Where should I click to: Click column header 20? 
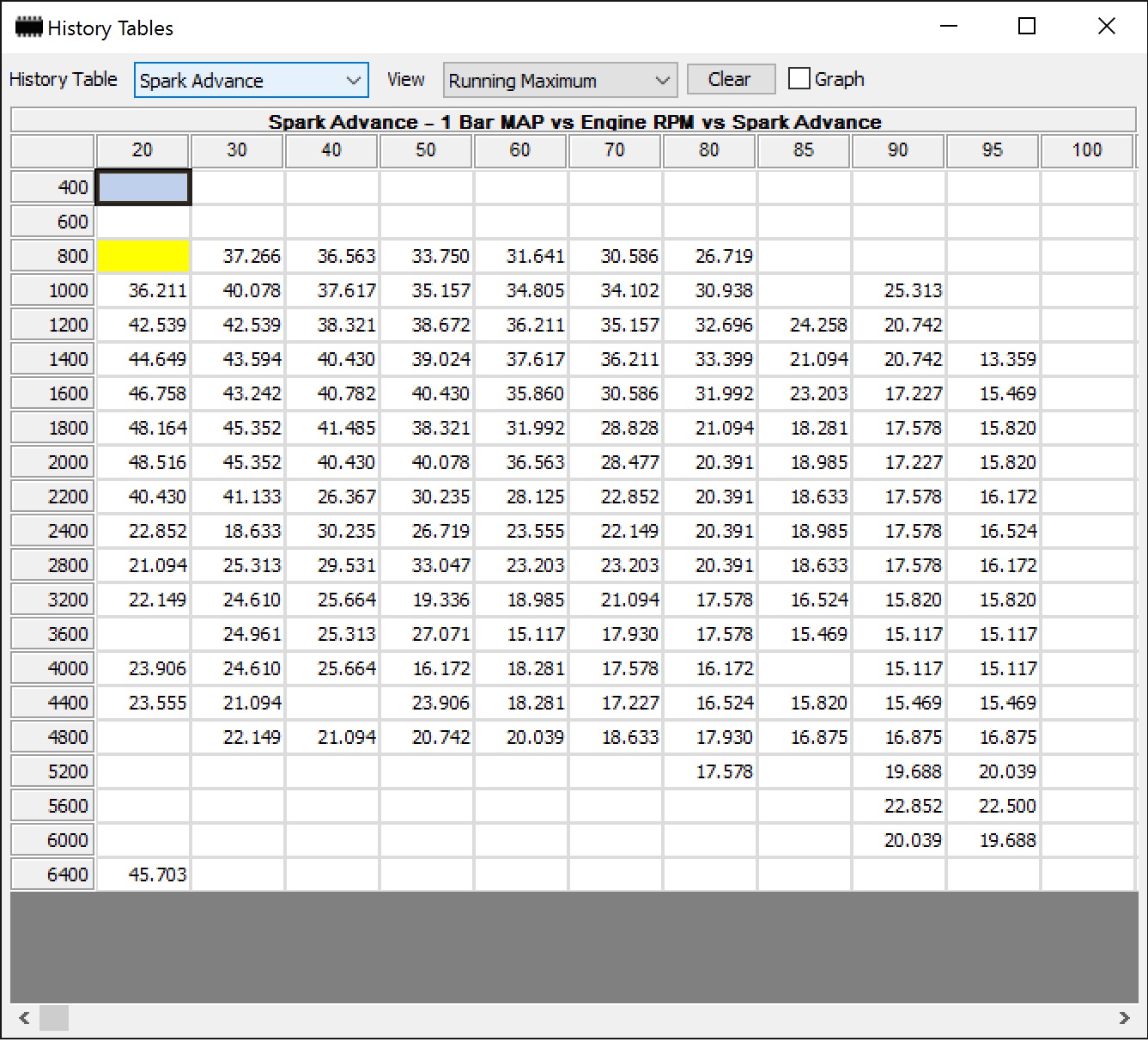click(143, 150)
